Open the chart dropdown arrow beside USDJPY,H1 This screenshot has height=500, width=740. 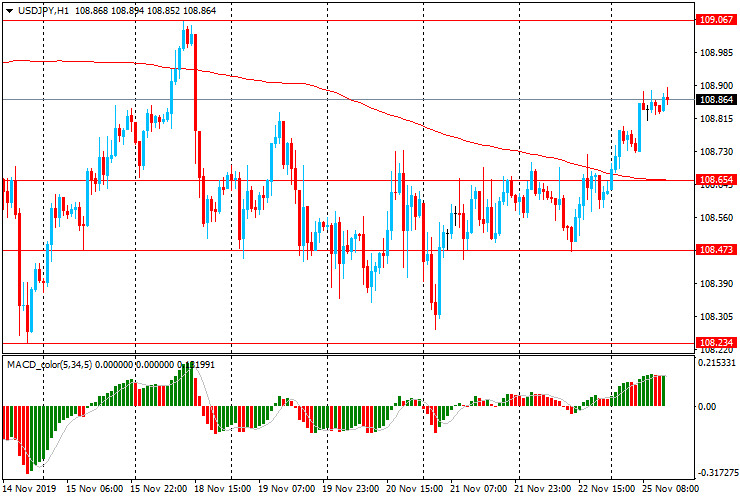(9, 11)
